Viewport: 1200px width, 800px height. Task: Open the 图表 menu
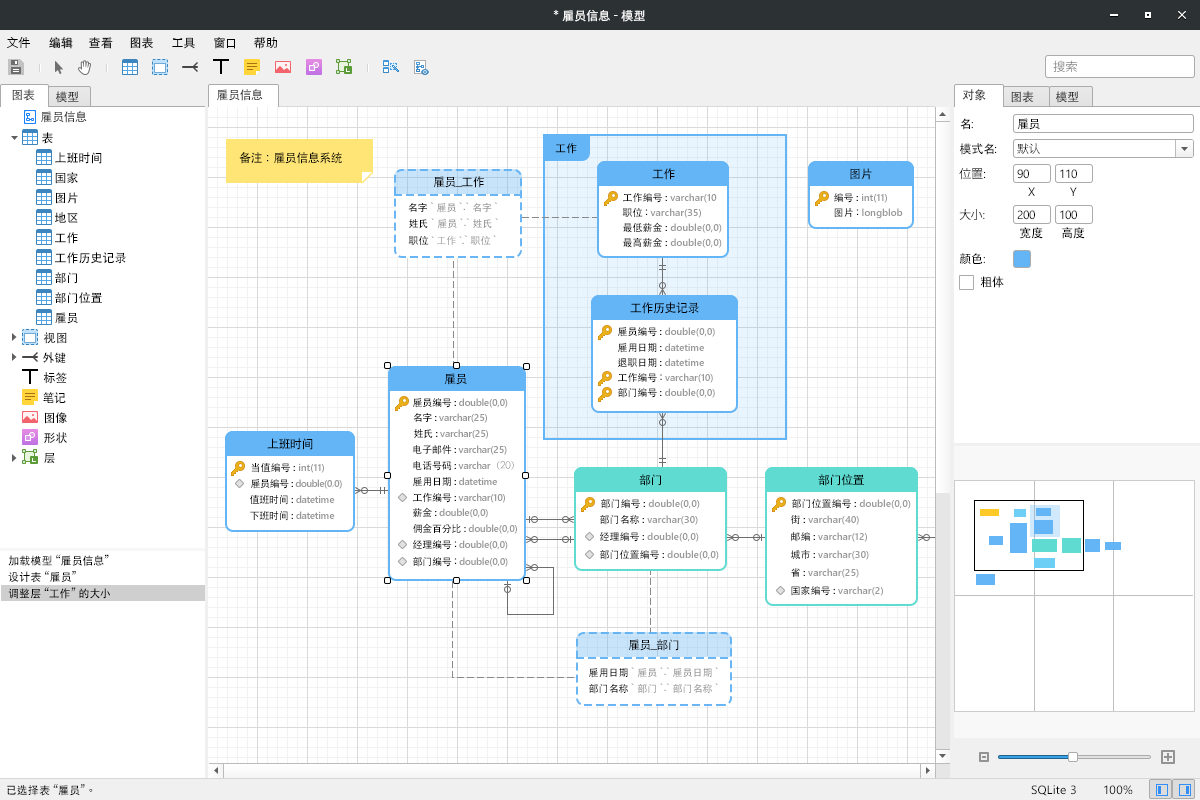point(142,43)
